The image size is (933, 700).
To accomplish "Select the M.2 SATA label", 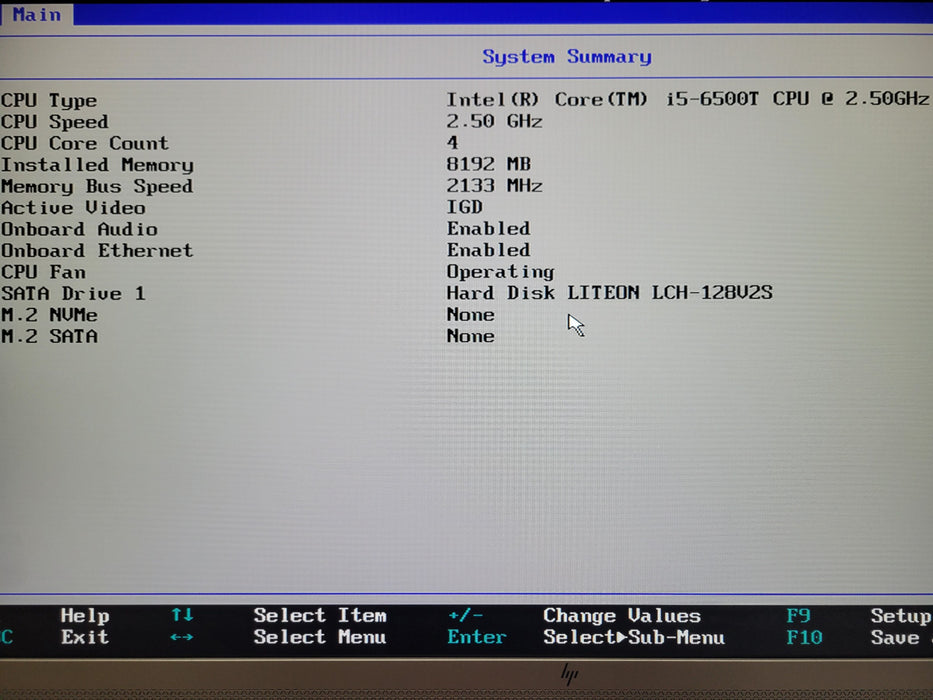I will point(49,336).
